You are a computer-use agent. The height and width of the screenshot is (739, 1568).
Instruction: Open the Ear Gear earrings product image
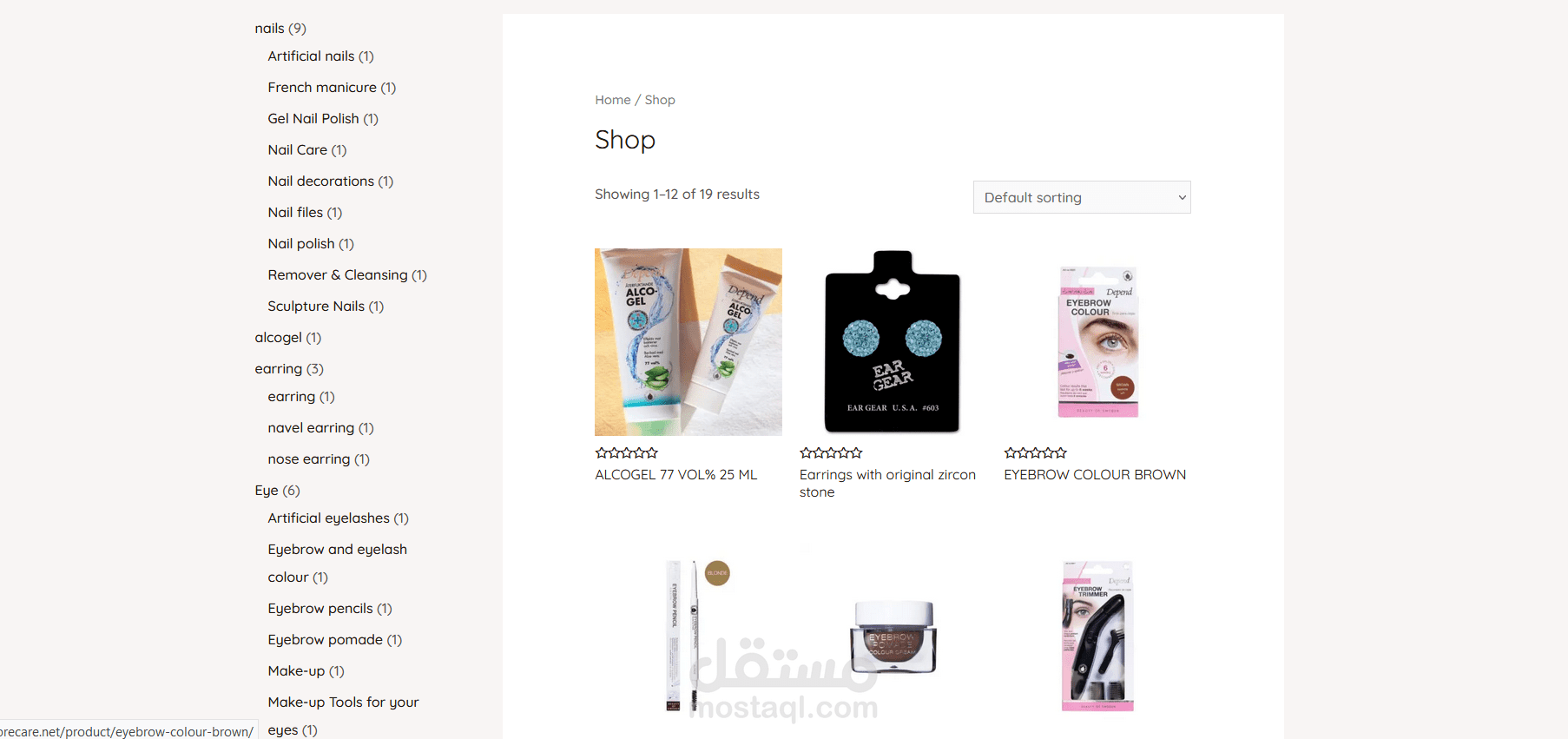[893, 342]
